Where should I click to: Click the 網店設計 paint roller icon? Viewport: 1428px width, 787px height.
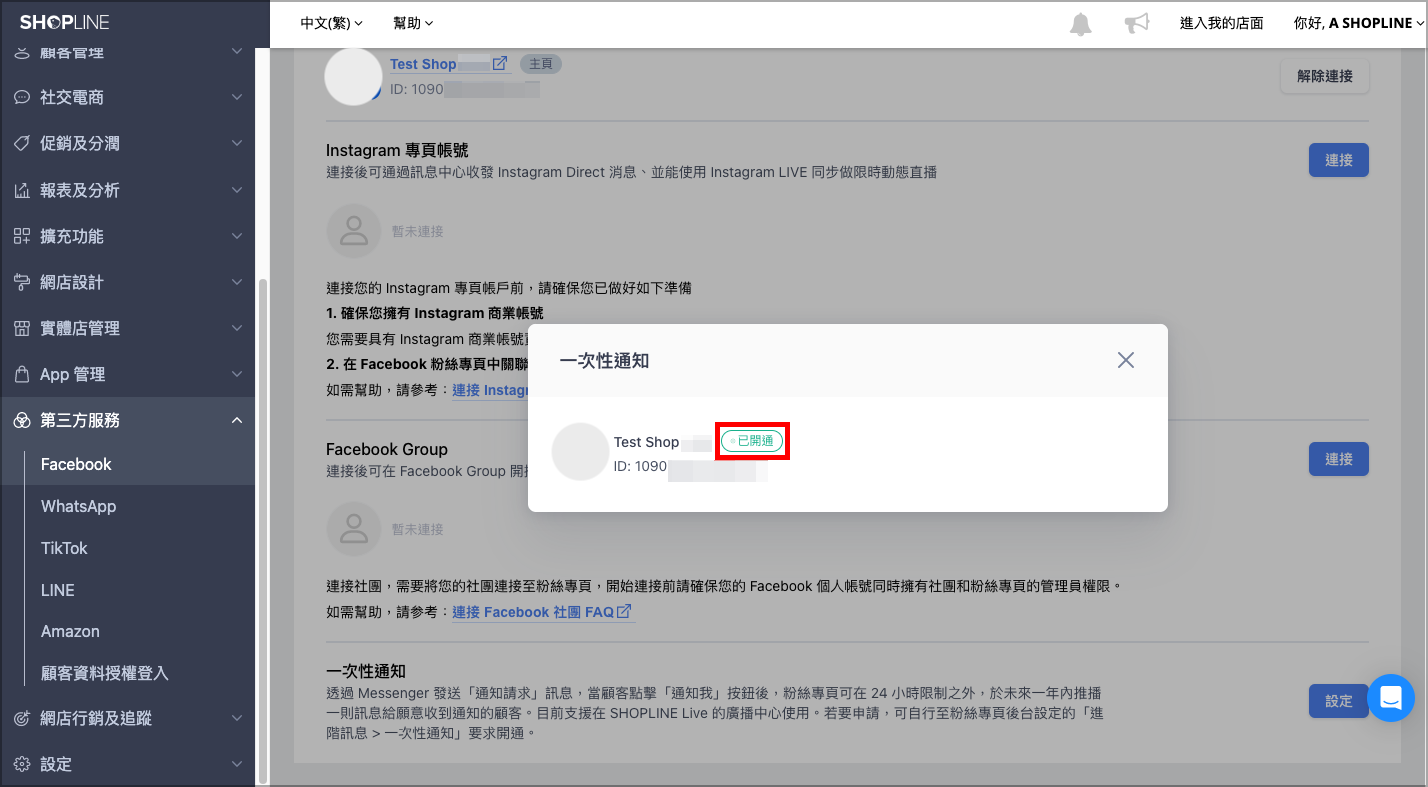(22, 282)
